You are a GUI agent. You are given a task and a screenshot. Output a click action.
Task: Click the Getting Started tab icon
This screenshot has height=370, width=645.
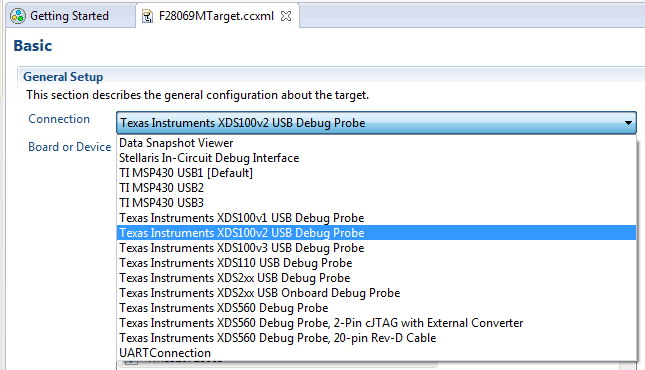pos(18,16)
